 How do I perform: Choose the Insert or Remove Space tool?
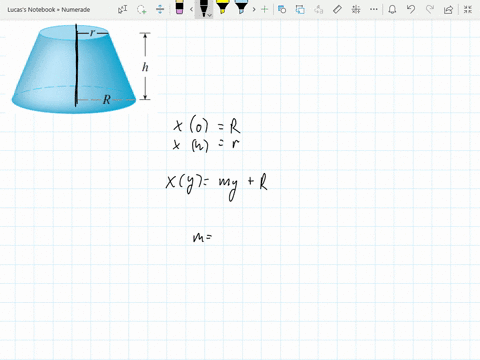pyautogui.click(x=160, y=9)
